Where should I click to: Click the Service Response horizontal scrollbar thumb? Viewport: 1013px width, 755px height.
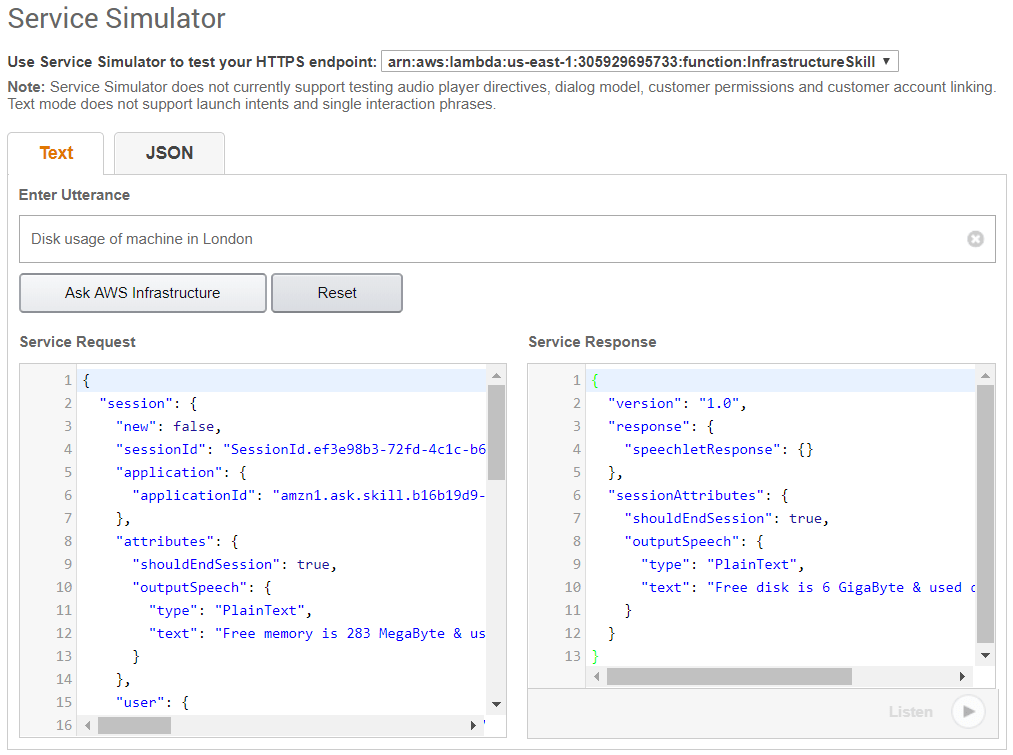[729, 676]
